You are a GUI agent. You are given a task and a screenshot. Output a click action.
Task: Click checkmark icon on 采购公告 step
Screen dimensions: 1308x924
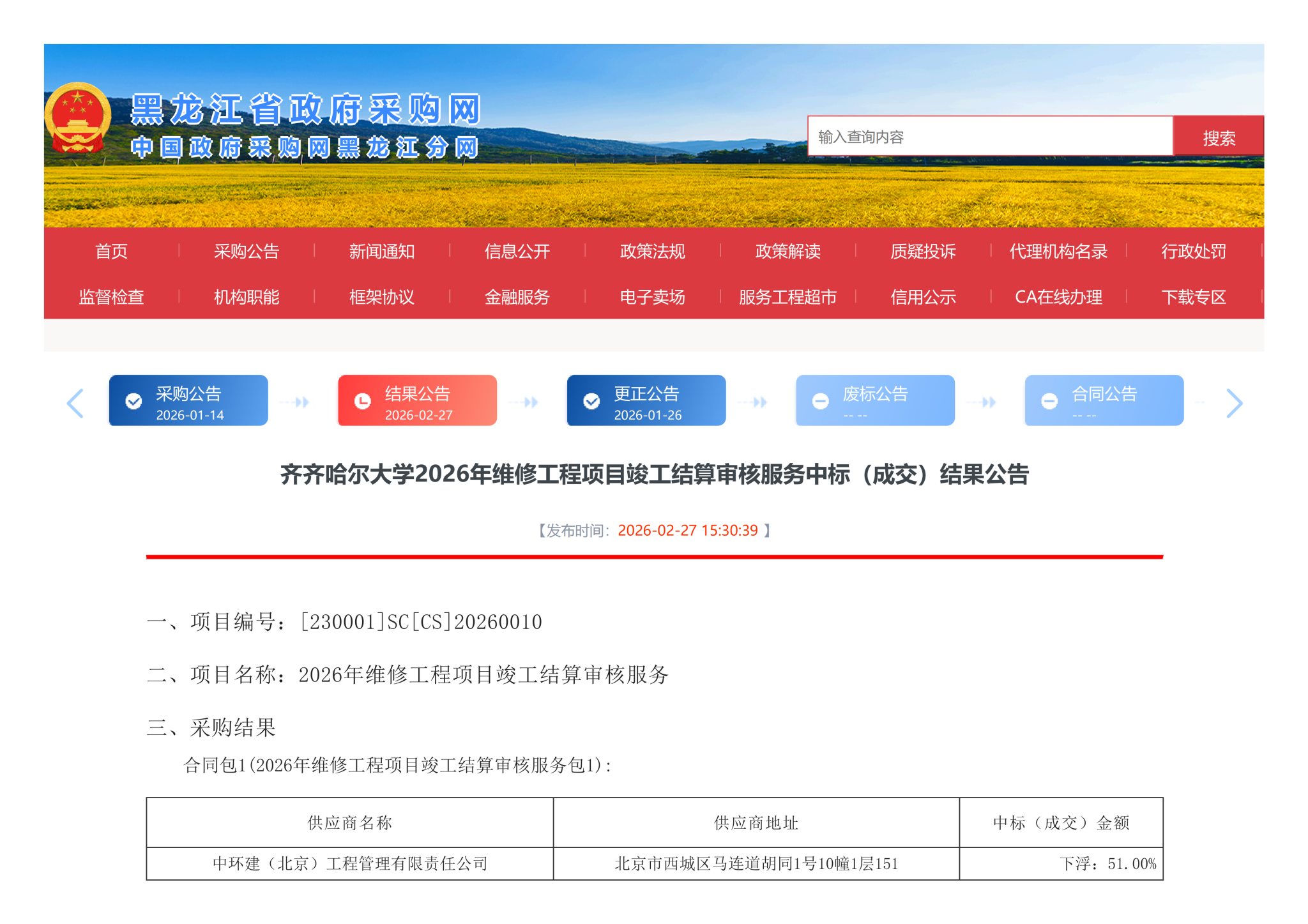tap(134, 401)
